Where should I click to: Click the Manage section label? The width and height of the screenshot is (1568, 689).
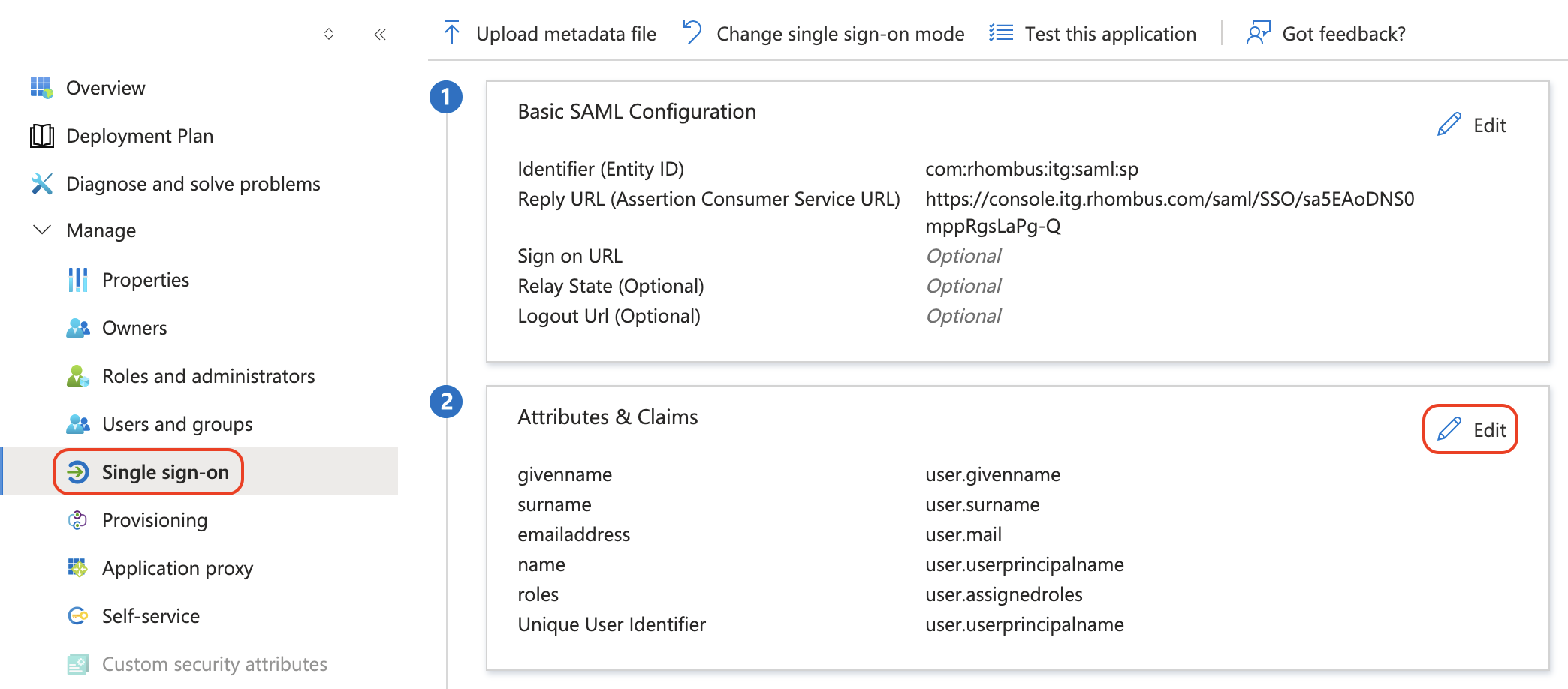point(101,230)
